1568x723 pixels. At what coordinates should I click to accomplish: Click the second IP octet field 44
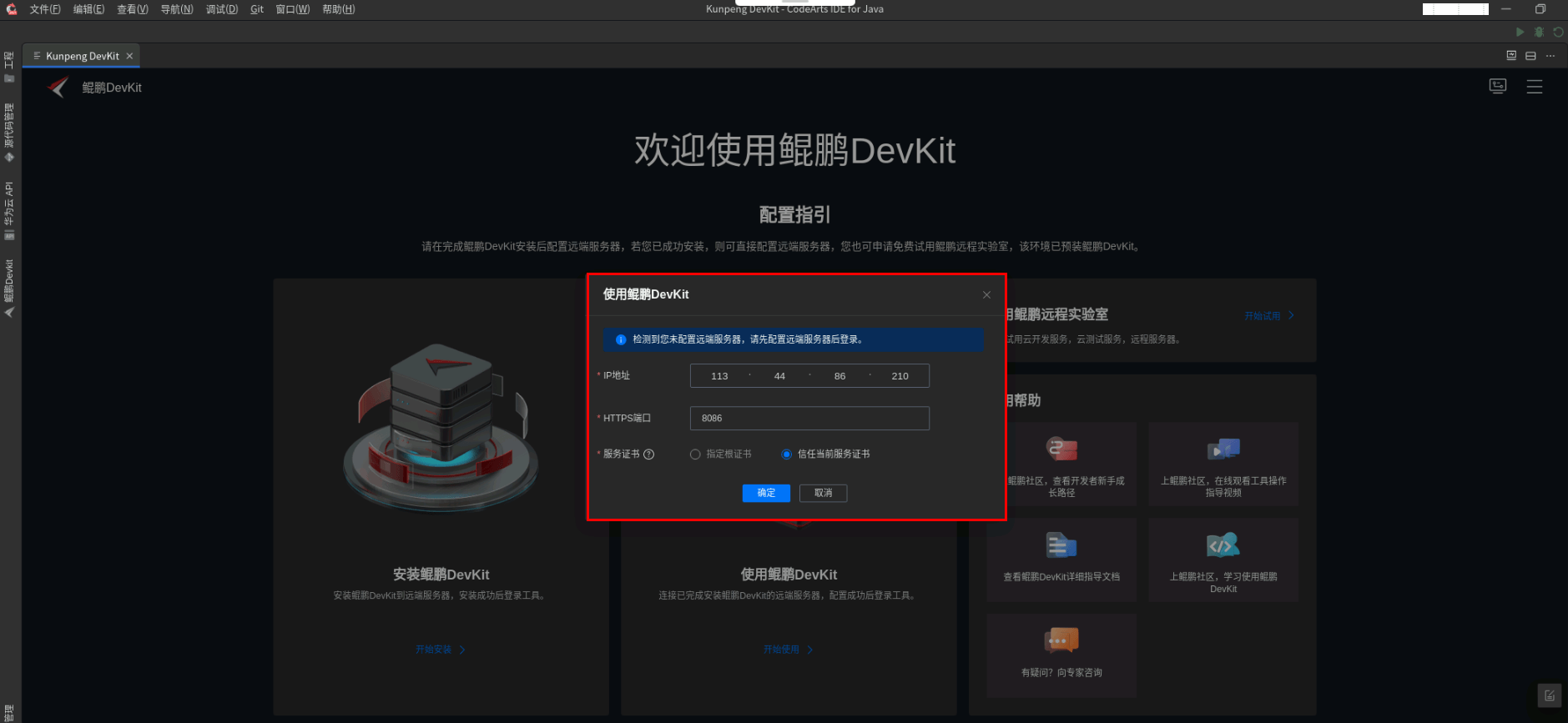pyautogui.click(x=779, y=376)
